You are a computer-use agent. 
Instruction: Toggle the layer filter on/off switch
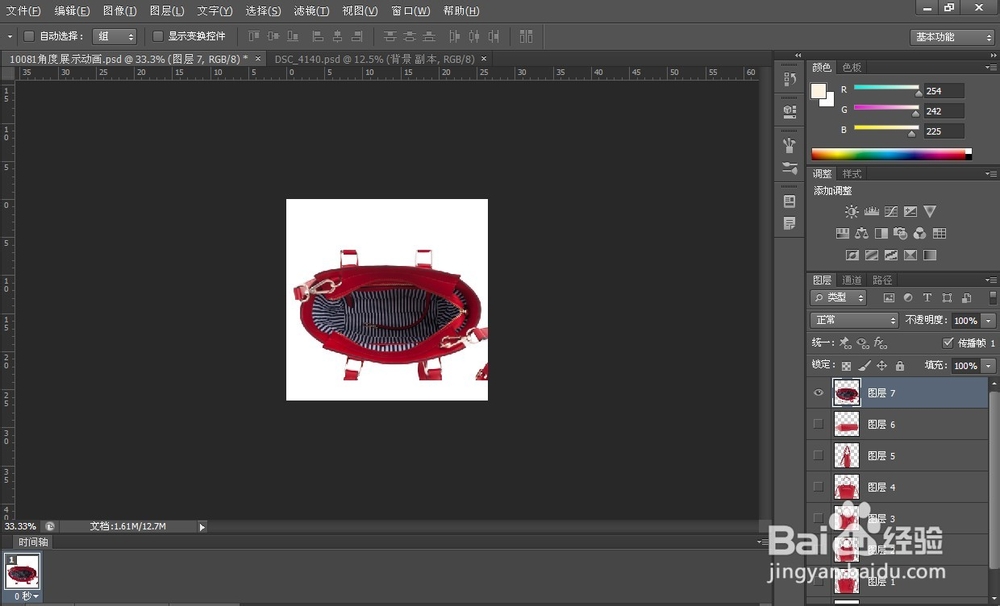tap(992, 298)
